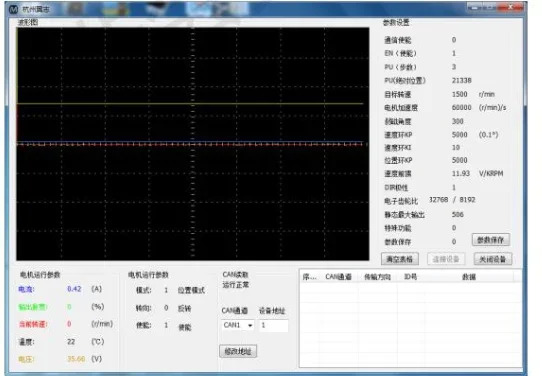Select the DIR极性 value 1
Image resolution: width=542 pixels, height=376 pixels.
[454, 187]
